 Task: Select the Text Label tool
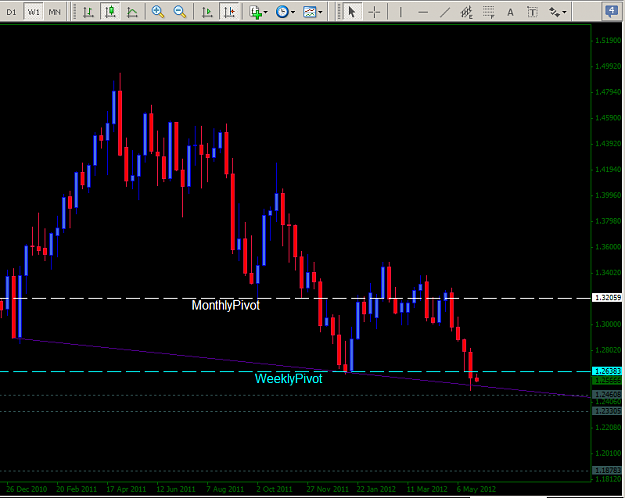coord(532,12)
